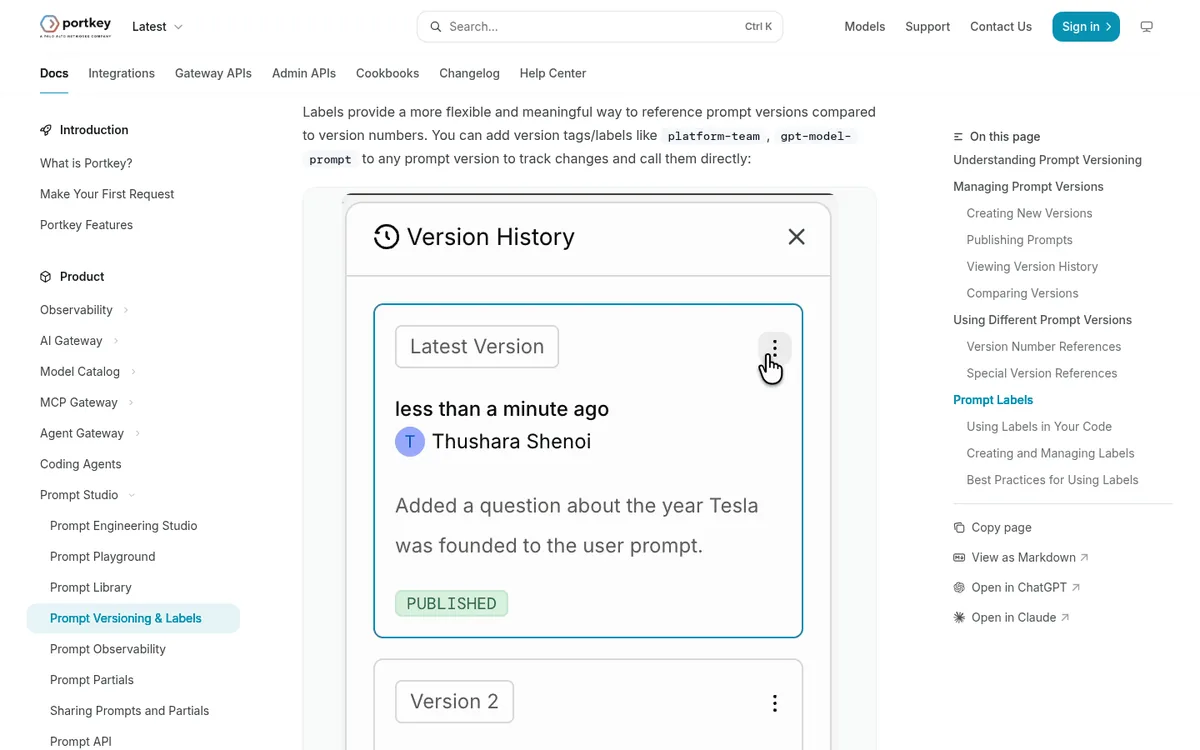Focus the Search input field
Viewport: 1200px width, 750px height.
[x=600, y=27]
